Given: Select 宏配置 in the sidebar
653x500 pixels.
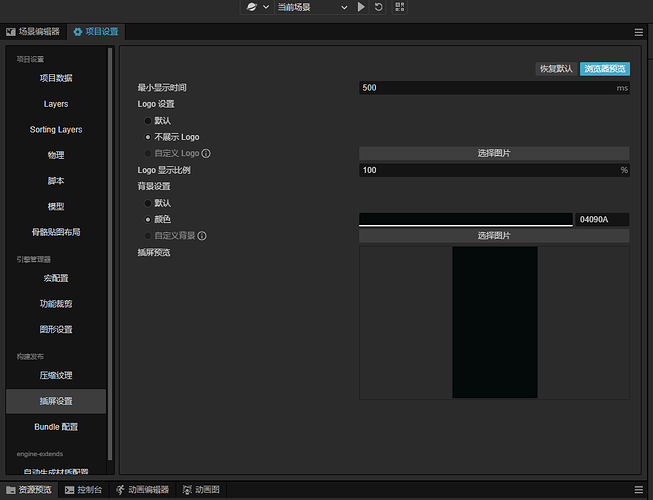Looking at the screenshot, I should point(56,278).
